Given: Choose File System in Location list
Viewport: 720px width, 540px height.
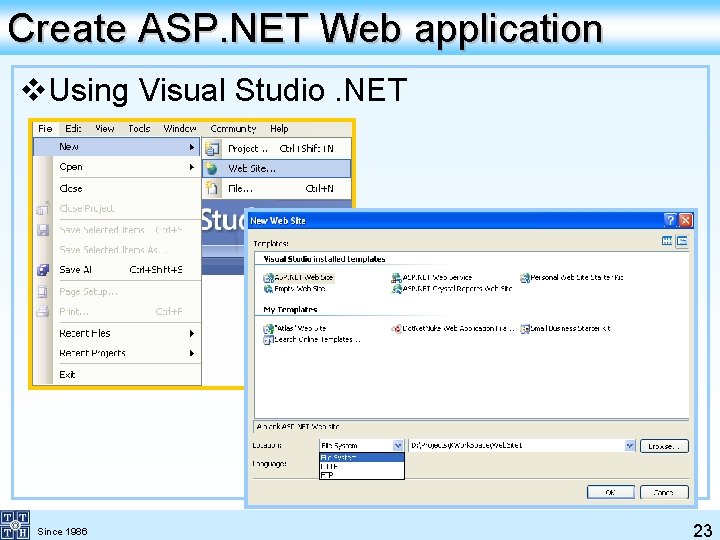Looking at the screenshot, I should click(361, 457).
